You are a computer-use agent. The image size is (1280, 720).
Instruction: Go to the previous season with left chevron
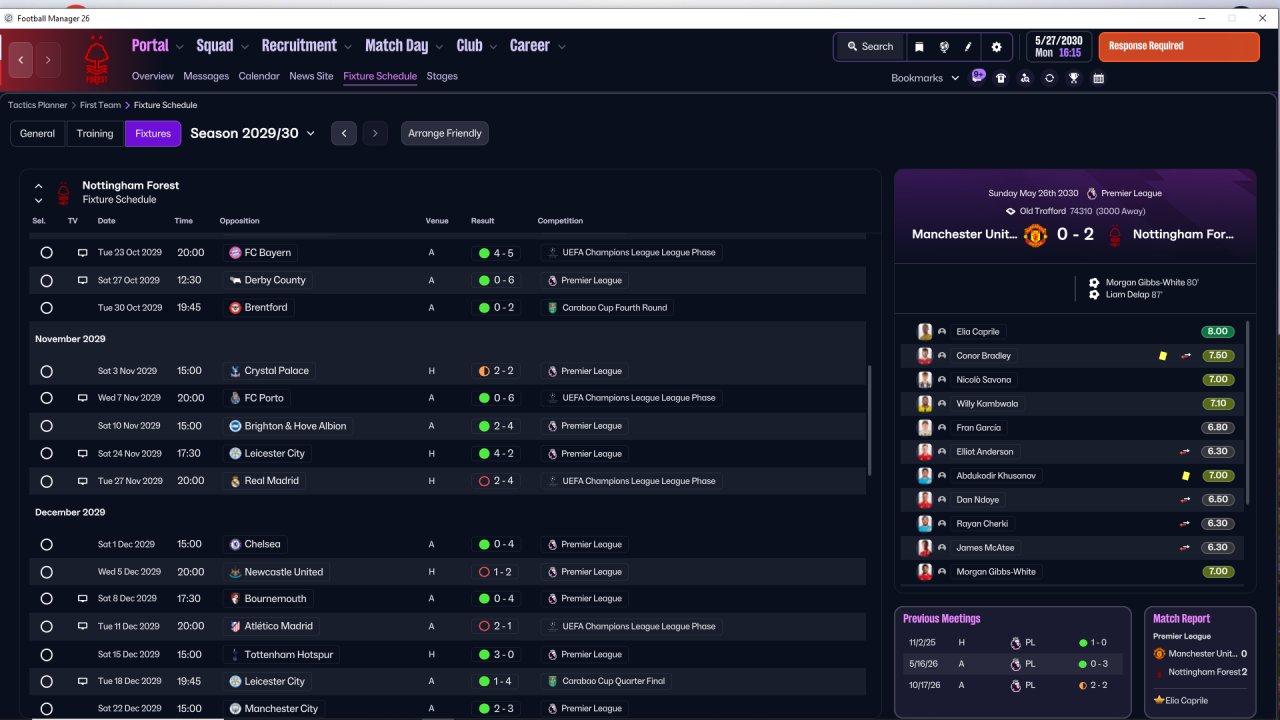click(344, 134)
